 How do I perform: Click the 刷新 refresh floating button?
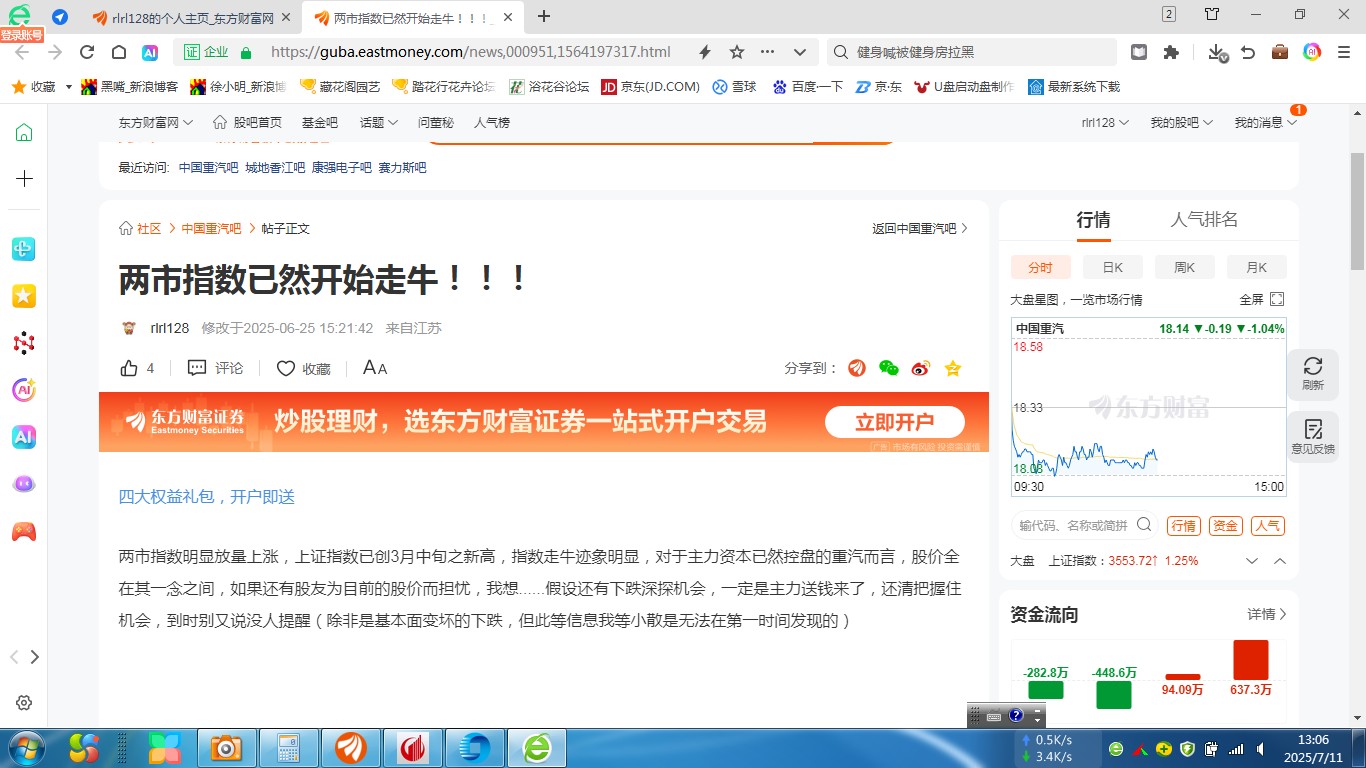(x=1313, y=374)
